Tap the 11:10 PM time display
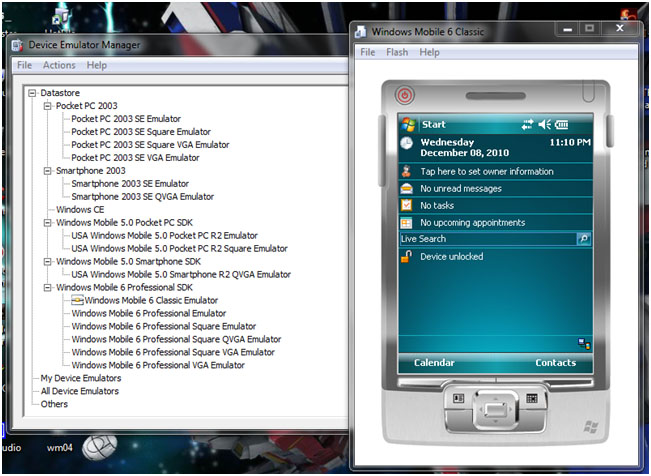Viewport: 651px width, 476px height. [x=570, y=142]
